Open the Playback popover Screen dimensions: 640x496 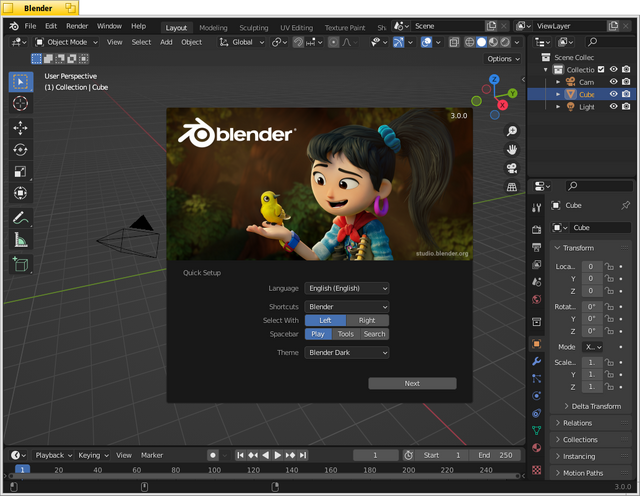53,455
